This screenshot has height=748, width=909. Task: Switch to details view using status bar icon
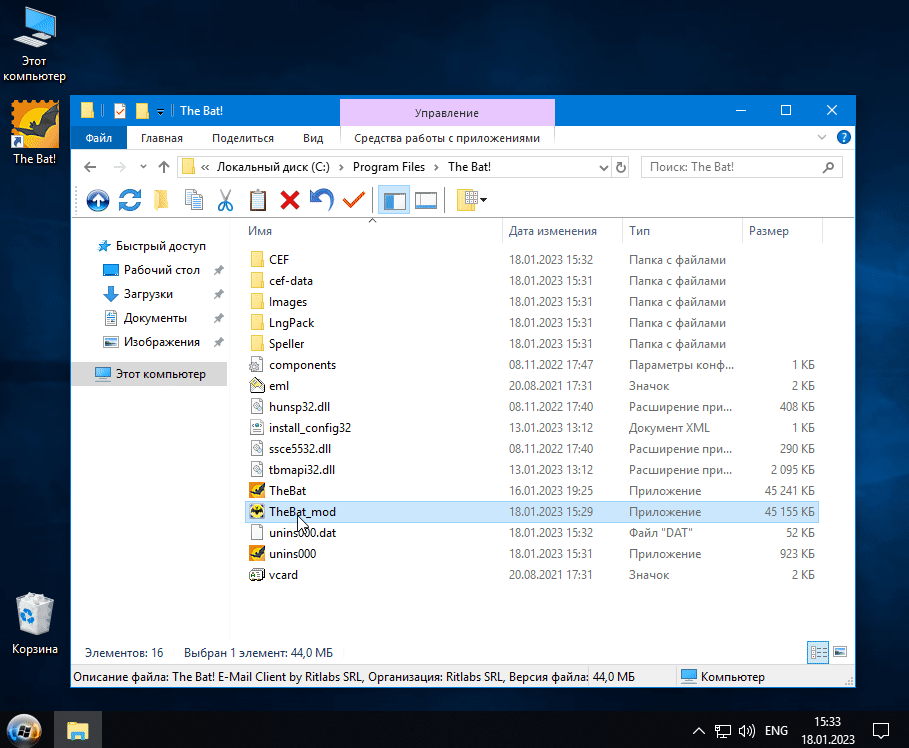click(818, 652)
